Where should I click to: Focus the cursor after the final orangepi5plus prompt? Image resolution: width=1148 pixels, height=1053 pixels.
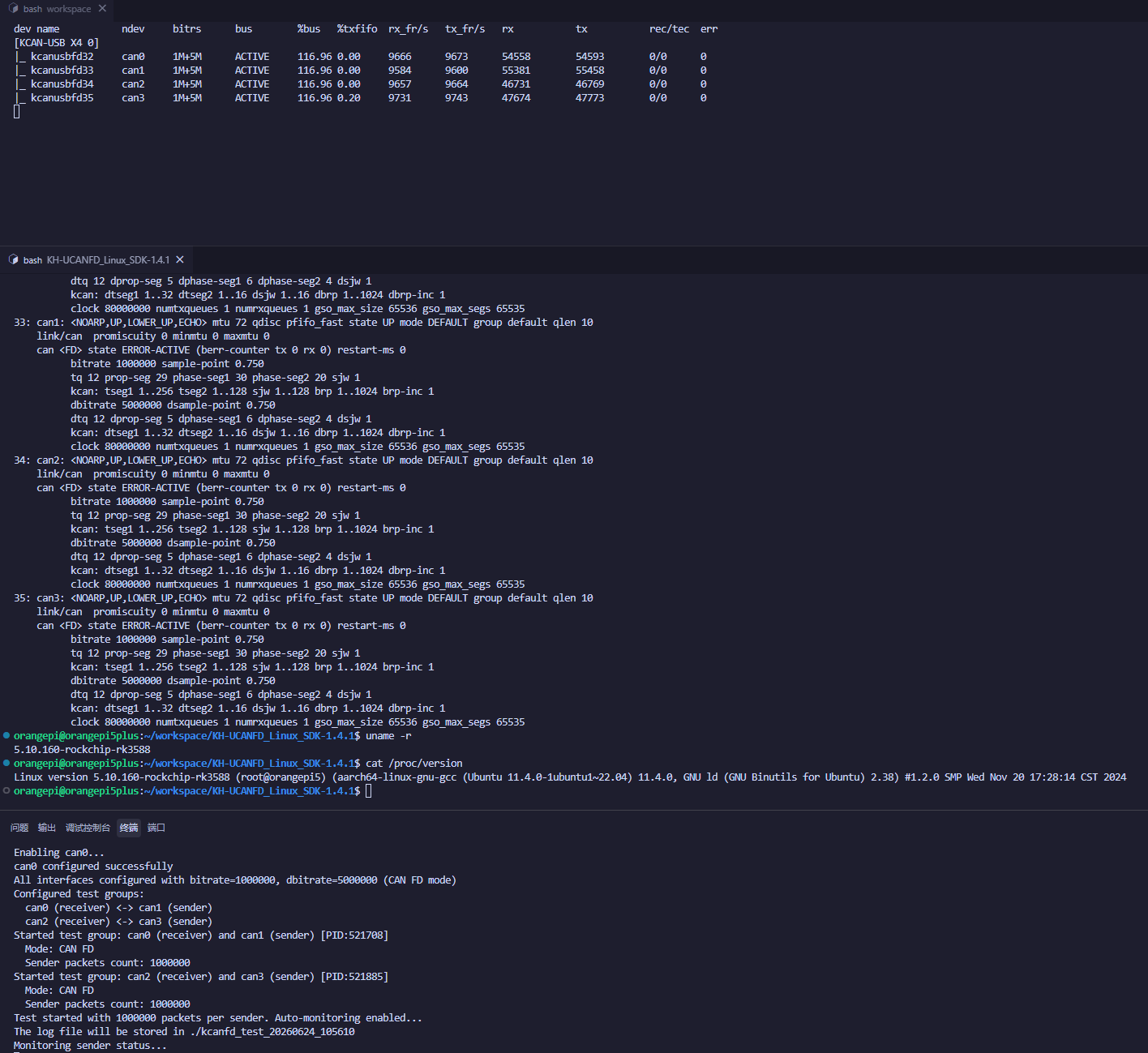coord(369,790)
